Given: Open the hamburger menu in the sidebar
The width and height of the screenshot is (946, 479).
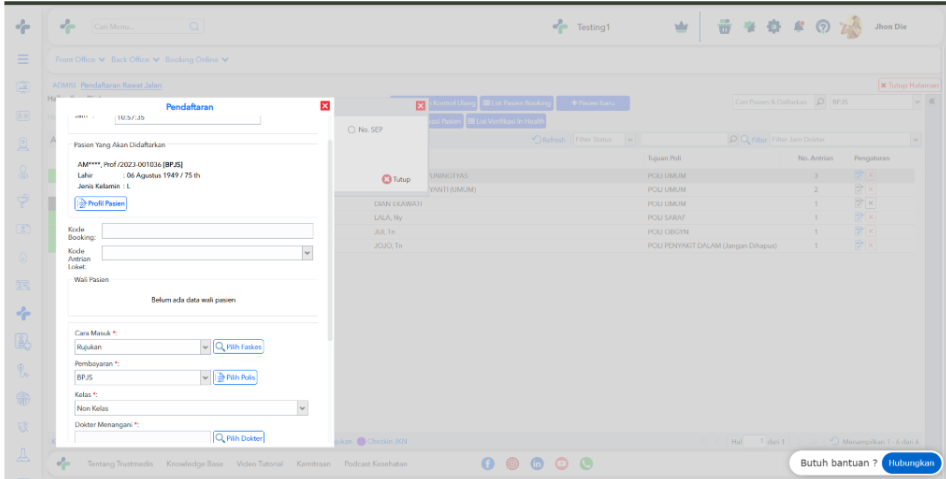Looking at the screenshot, I should coord(23,59).
